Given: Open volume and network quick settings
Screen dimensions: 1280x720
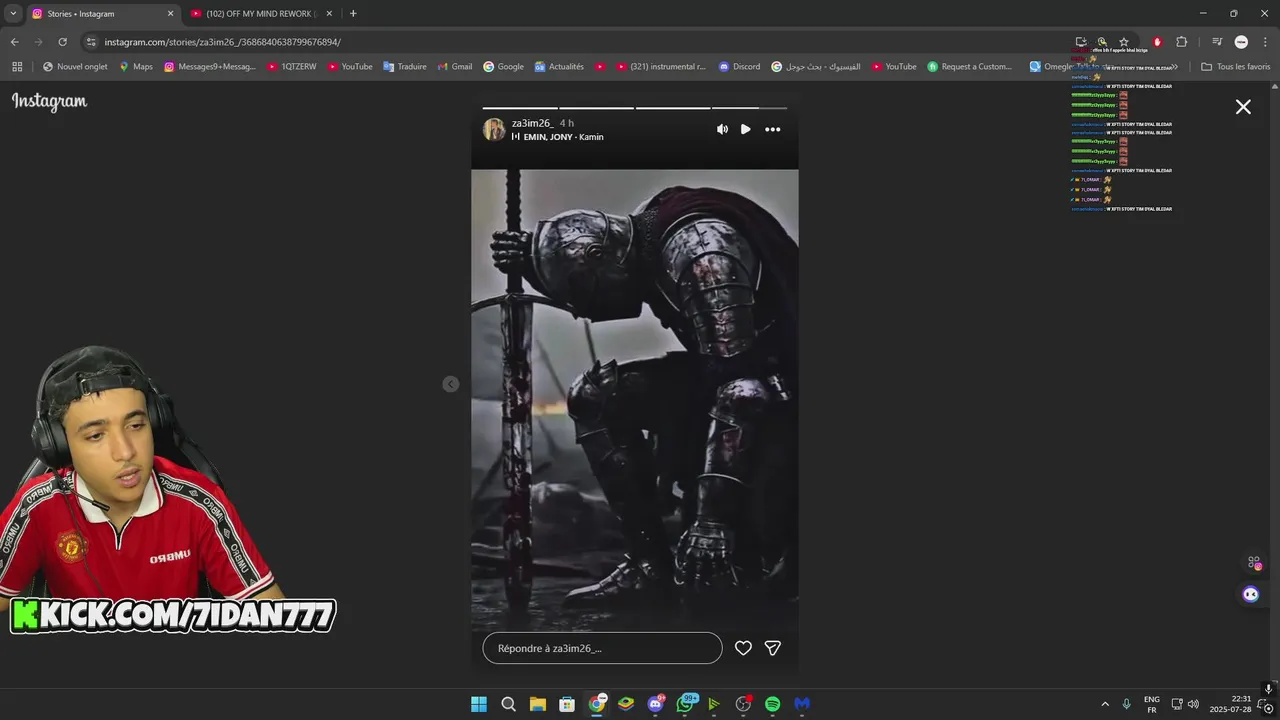Looking at the screenshot, I should coord(1185,704).
